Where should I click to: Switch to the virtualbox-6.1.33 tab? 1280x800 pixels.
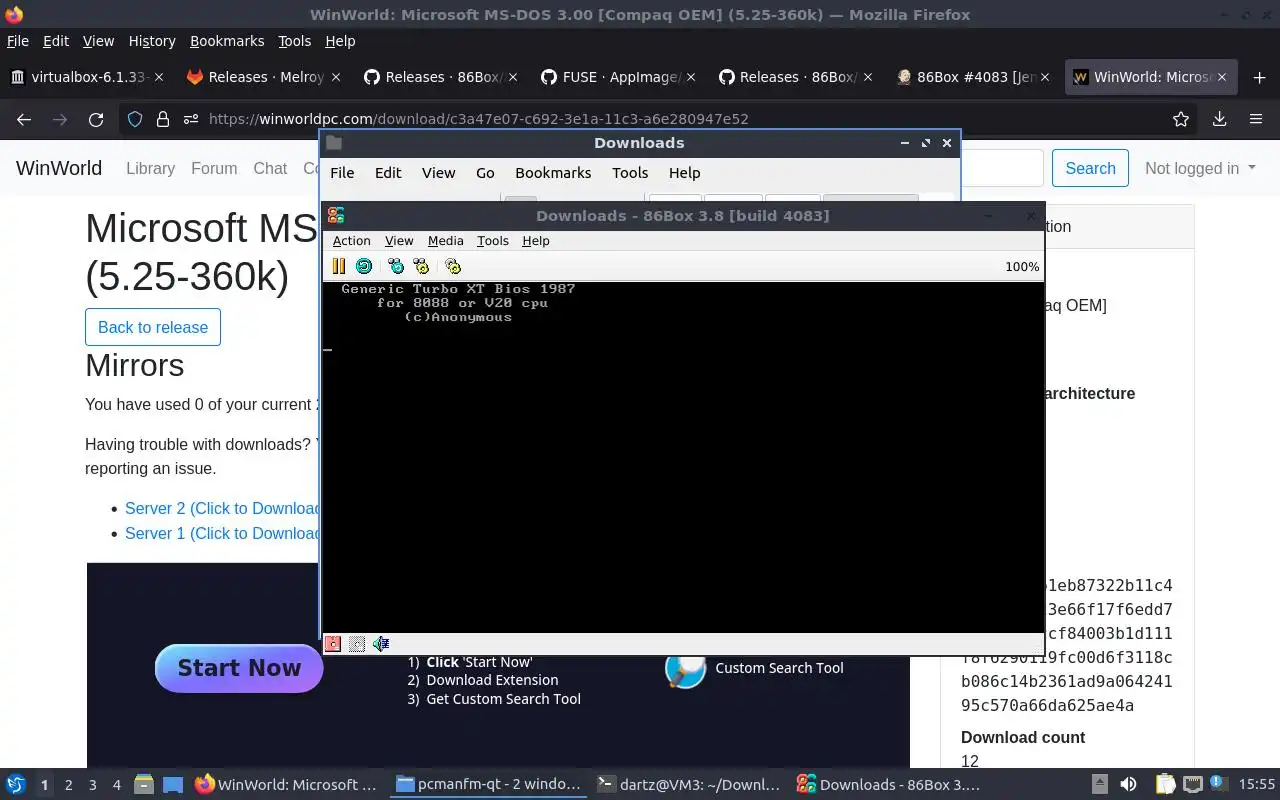[88, 77]
